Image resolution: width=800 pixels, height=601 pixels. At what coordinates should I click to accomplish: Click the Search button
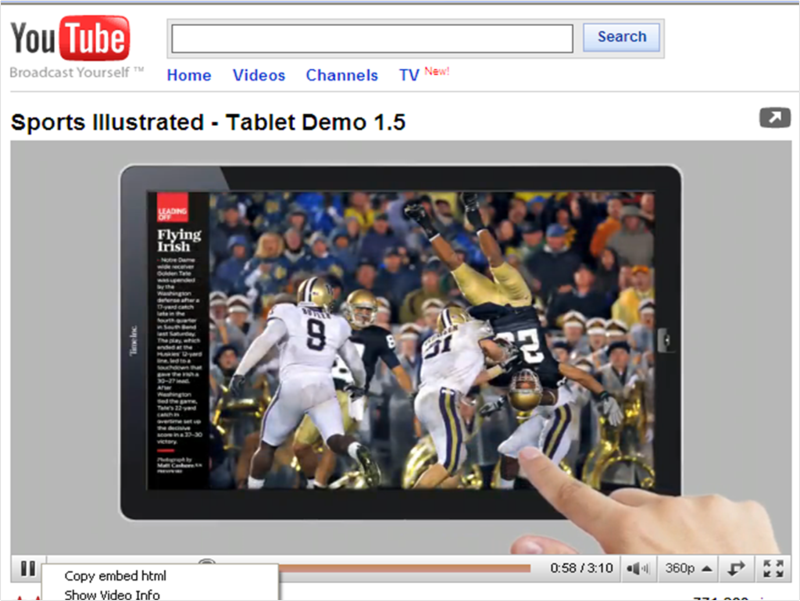[621, 37]
